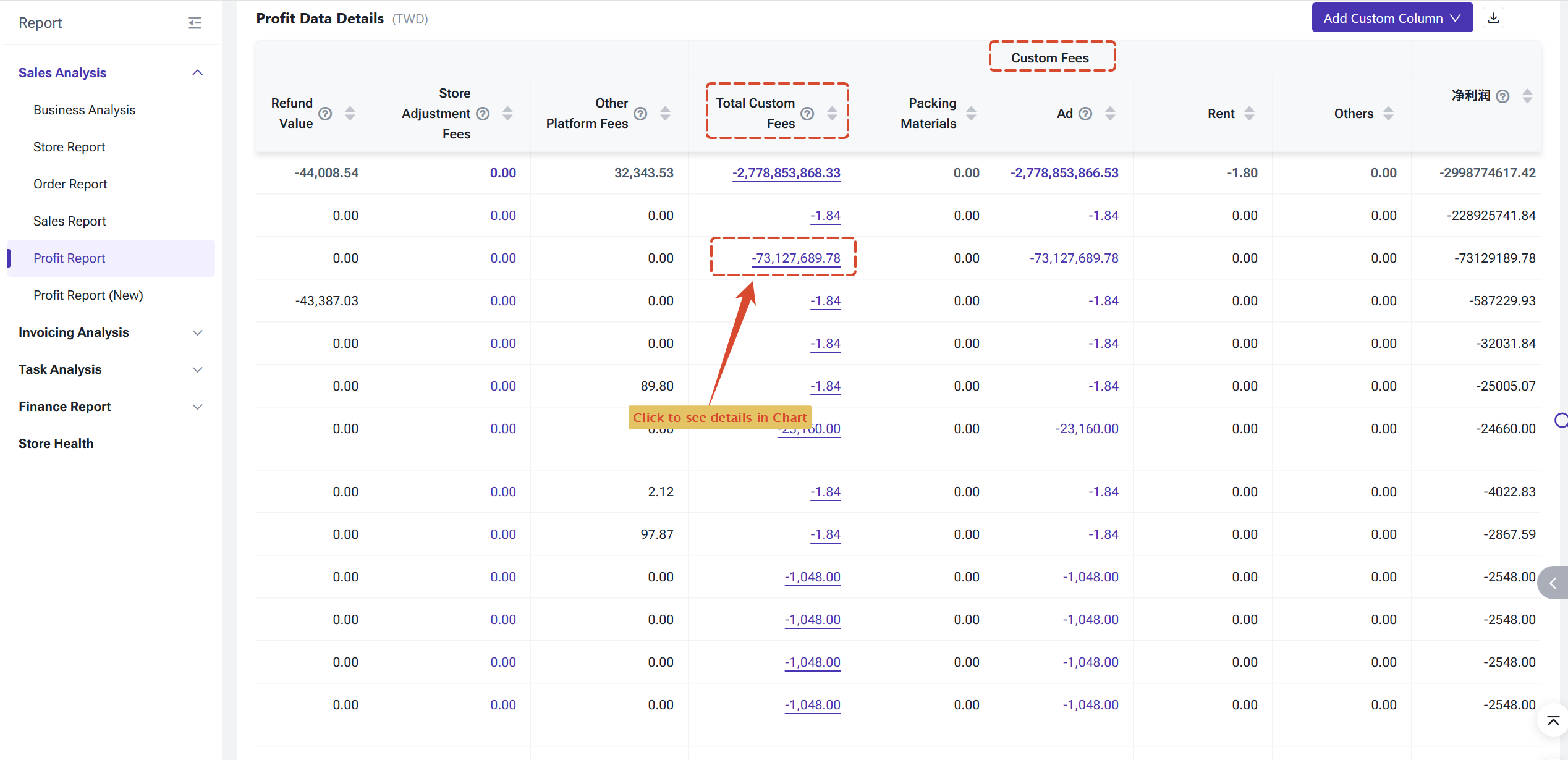Image resolution: width=1568 pixels, height=760 pixels.
Task: Expand Invoicing Analysis section
Action: click(x=111, y=332)
